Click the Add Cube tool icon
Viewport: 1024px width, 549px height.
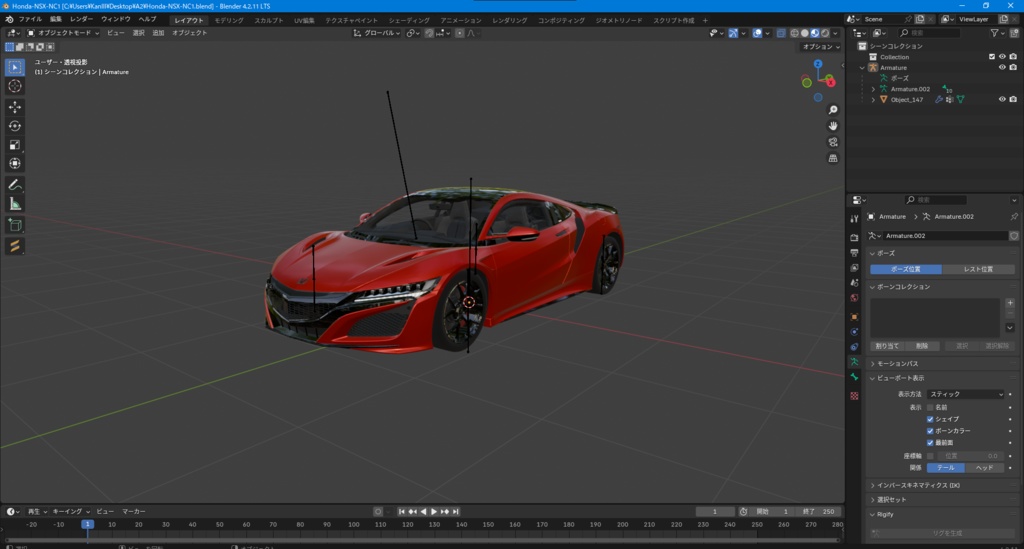[15, 224]
